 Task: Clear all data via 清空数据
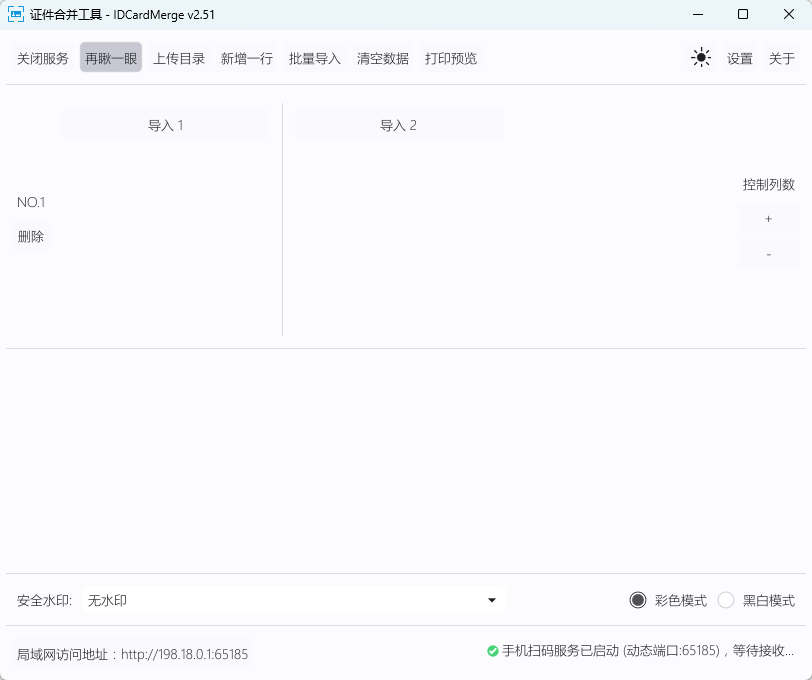click(383, 58)
